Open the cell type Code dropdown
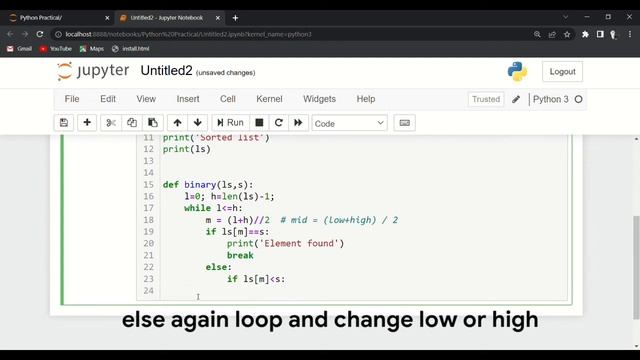 click(349, 123)
